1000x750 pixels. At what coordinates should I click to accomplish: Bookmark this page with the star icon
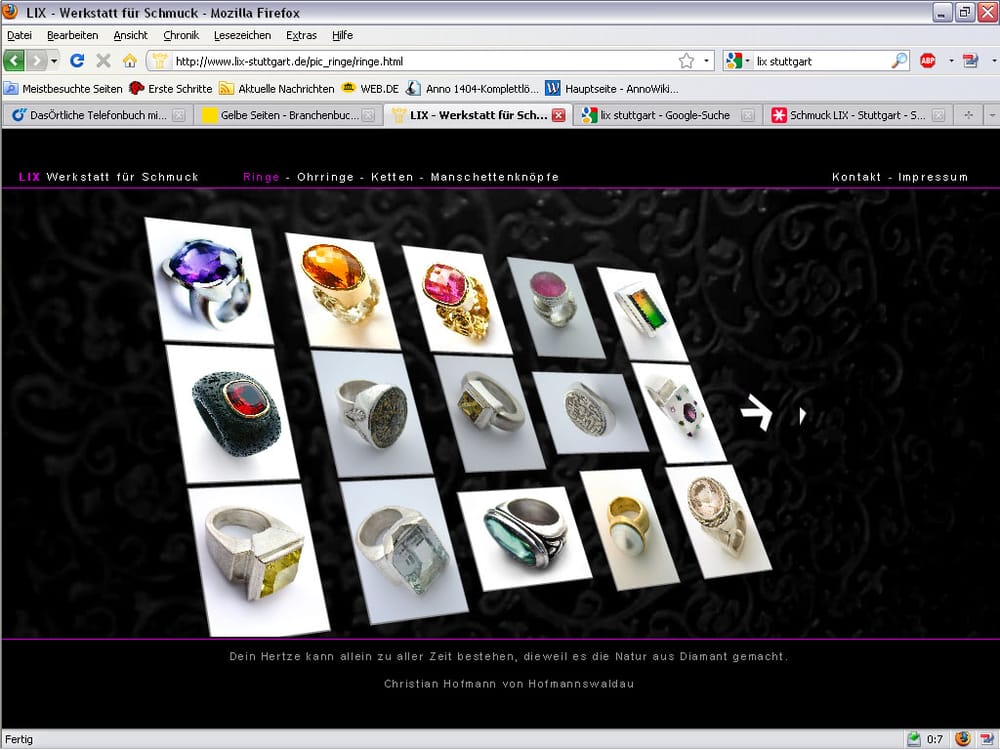(x=686, y=61)
